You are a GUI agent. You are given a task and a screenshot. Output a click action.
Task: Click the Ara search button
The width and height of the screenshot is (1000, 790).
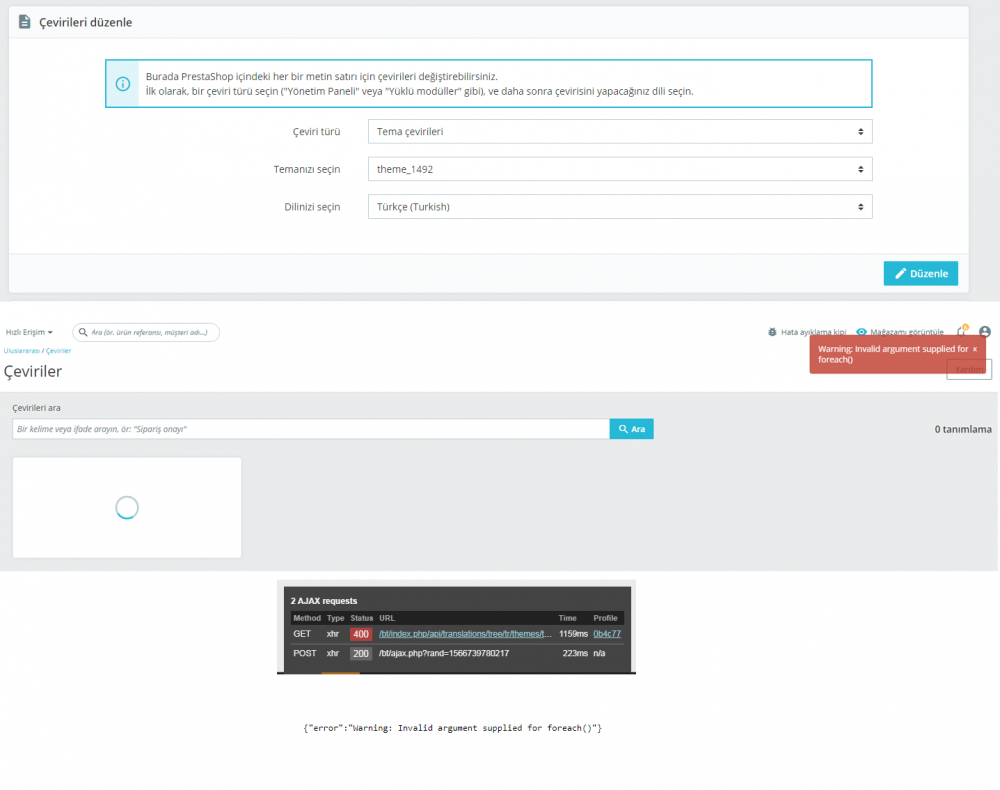[631, 429]
